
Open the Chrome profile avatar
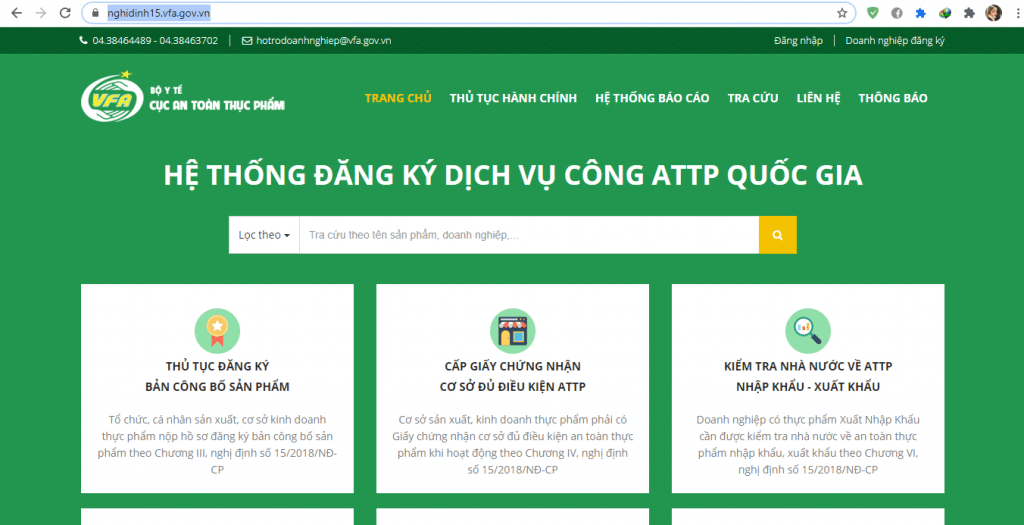pos(993,13)
